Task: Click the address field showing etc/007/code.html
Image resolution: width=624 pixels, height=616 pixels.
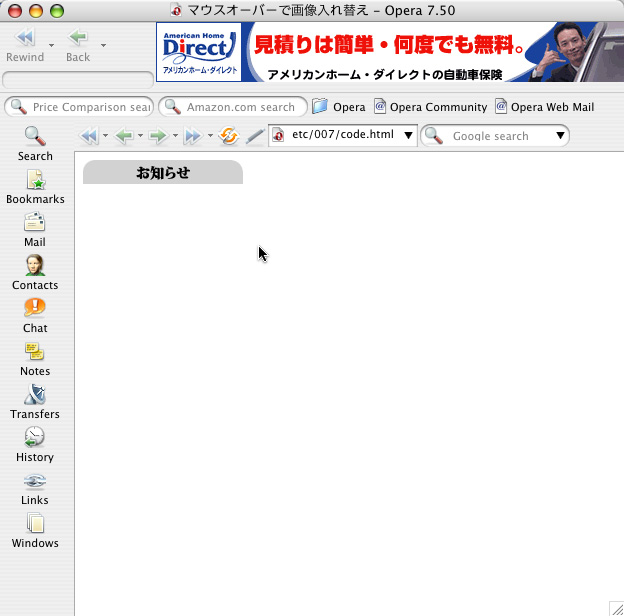Action: pos(343,135)
